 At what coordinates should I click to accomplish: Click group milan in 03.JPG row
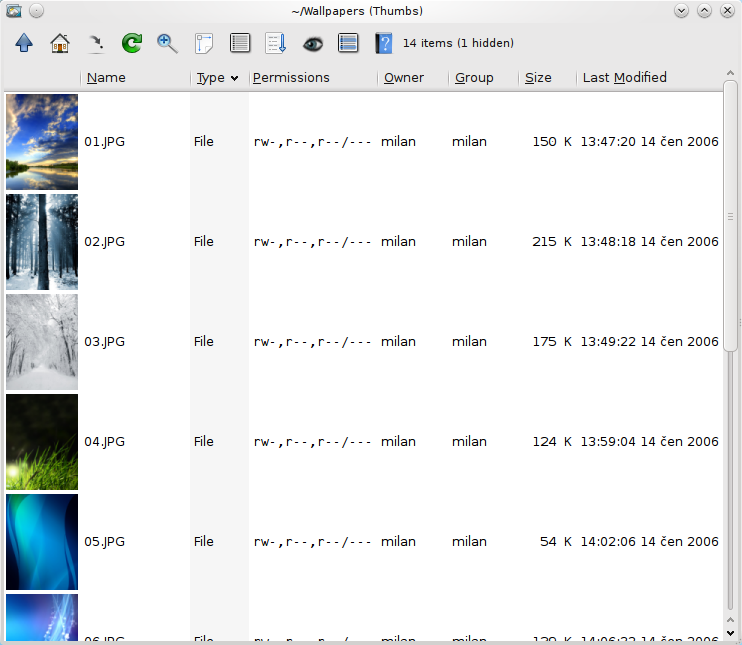click(469, 341)
